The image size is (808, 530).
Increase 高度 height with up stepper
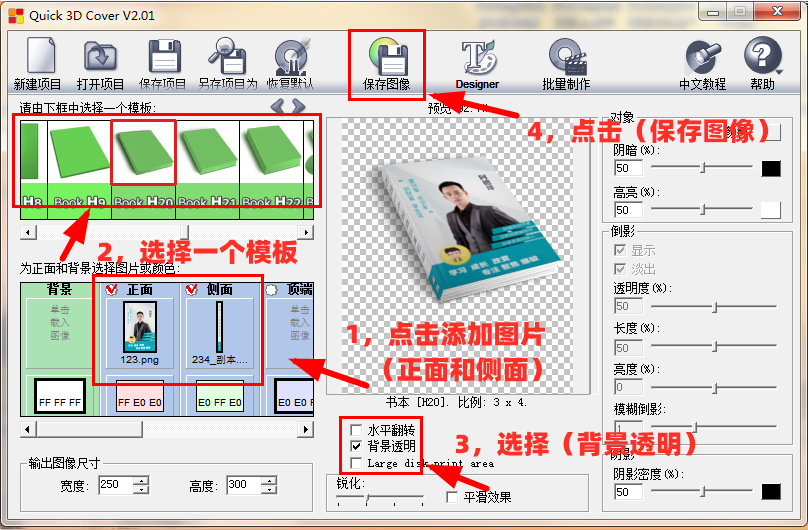pos(268,480)
